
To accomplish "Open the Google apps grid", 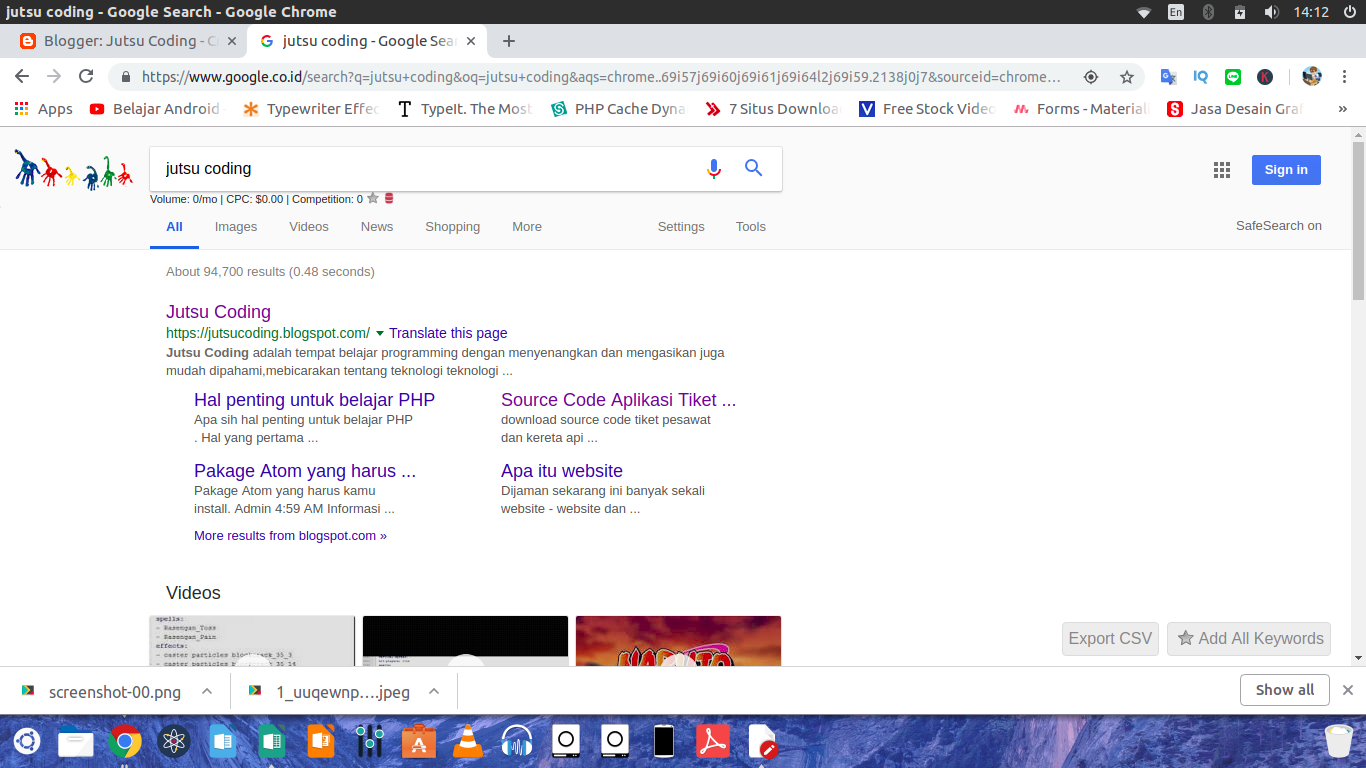I will coord(1222,170).
